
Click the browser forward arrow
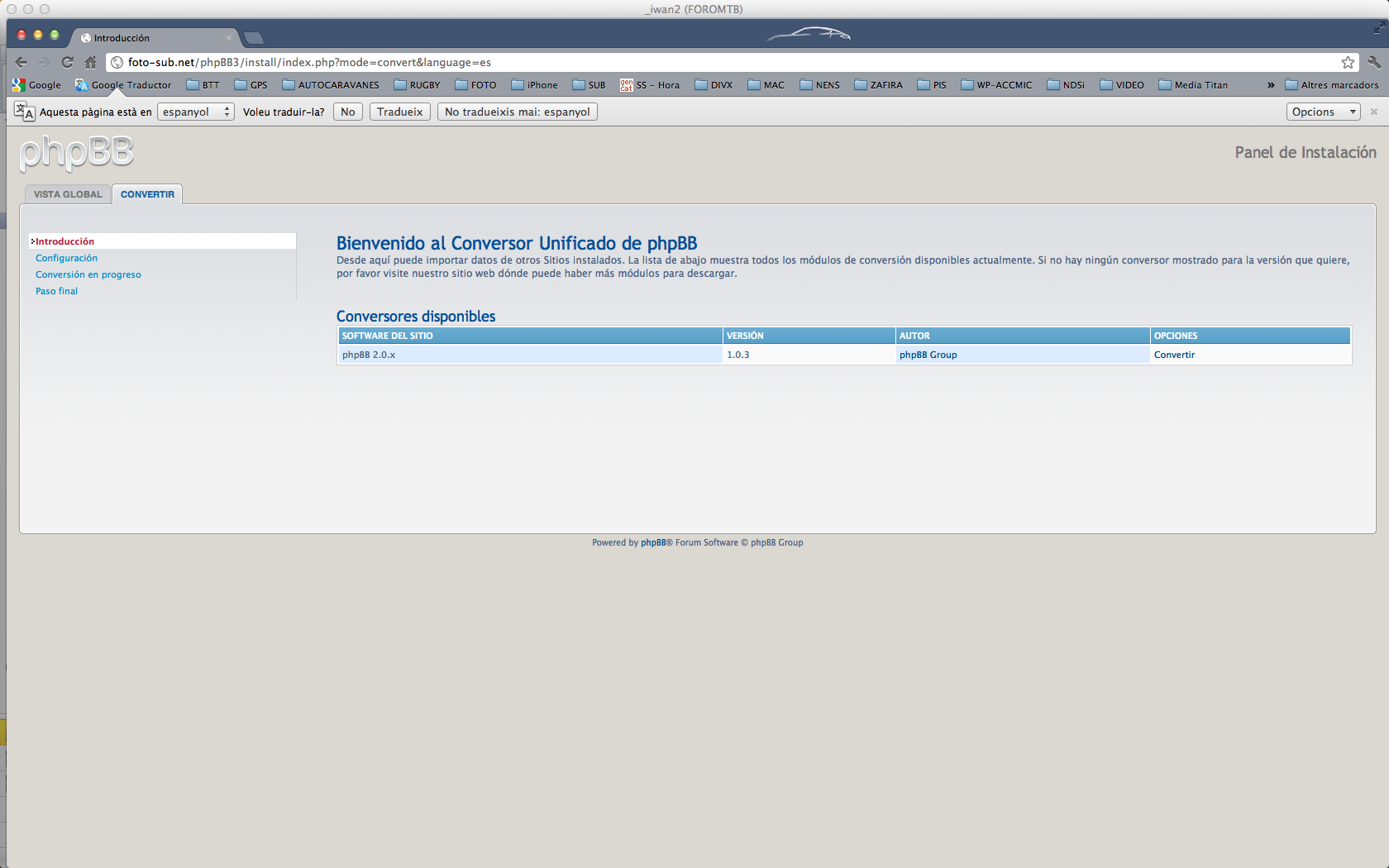tap(45, 62)
